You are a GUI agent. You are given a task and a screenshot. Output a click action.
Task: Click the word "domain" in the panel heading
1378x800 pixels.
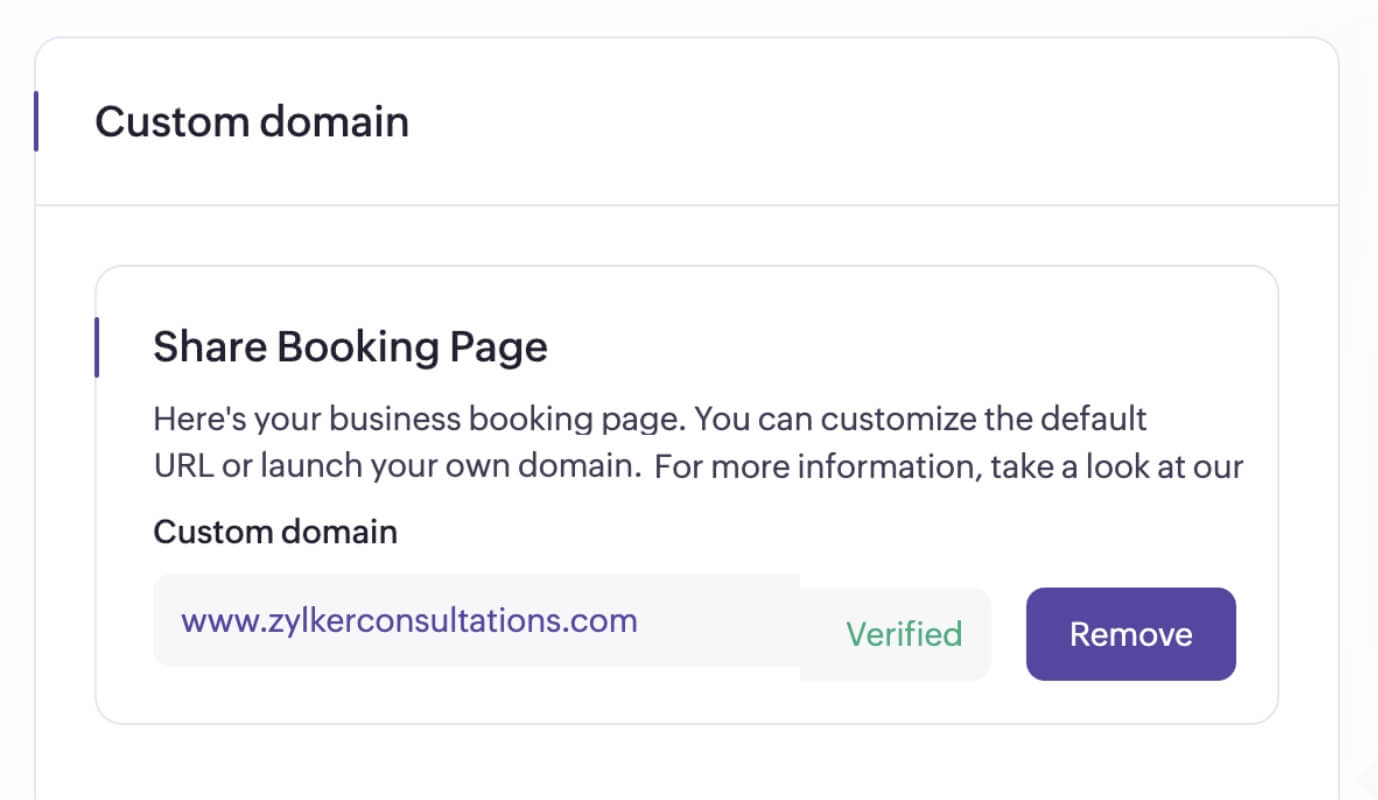[x=333, y=122]
